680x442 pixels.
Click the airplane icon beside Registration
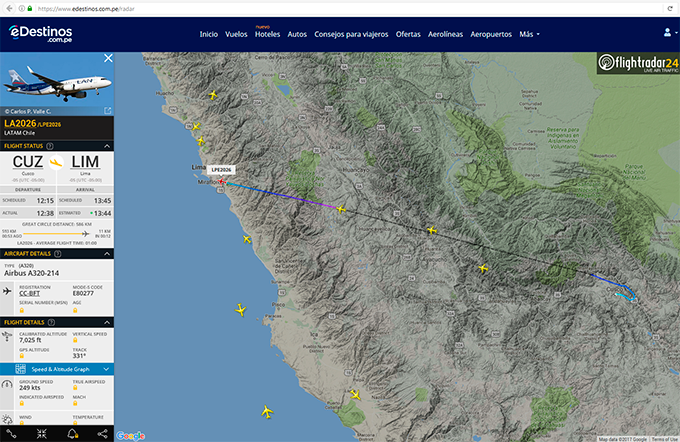7,291
